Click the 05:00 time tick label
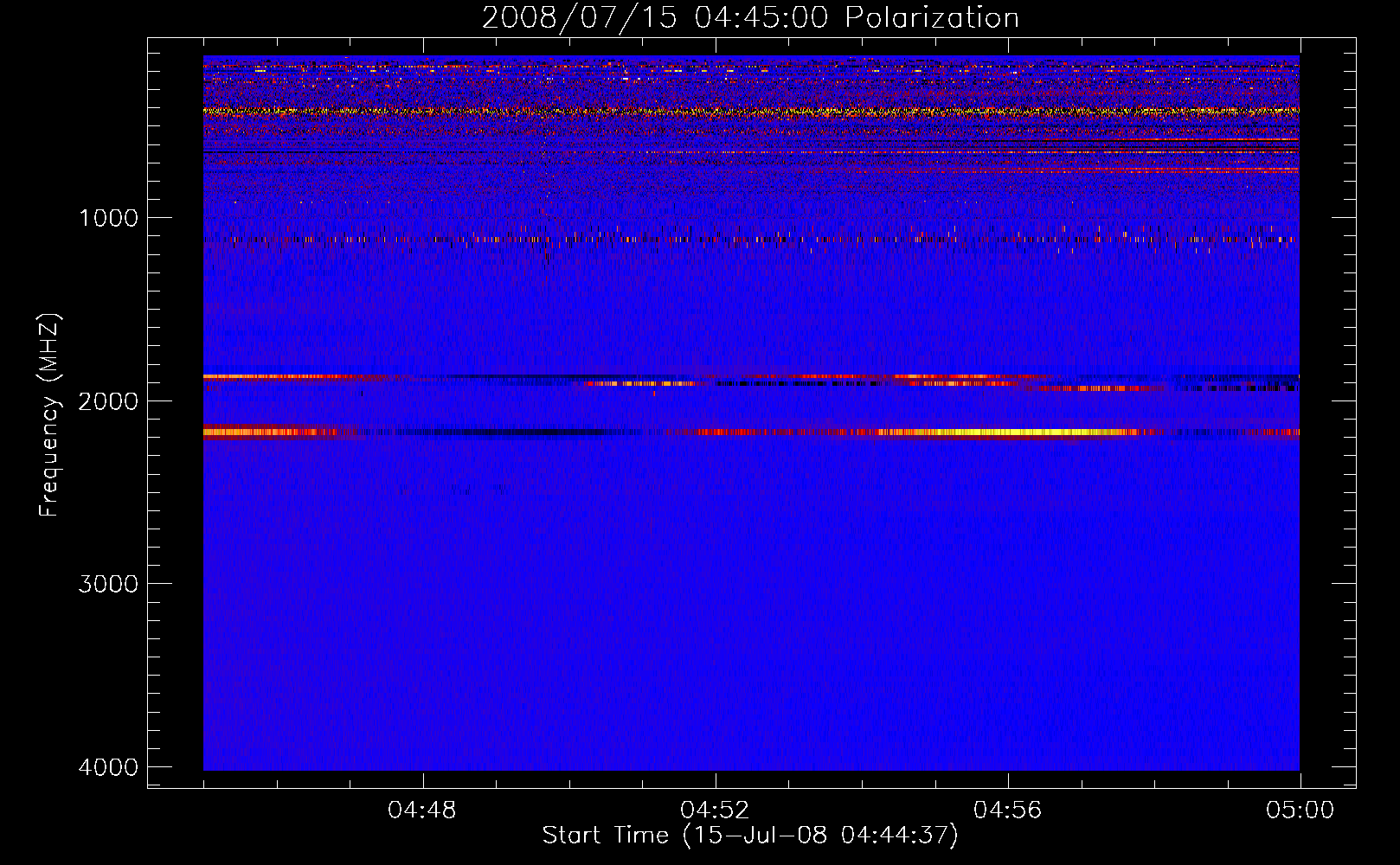Screen dimensions: 1400x865 pyautogui.click(x=1300, y=811)
